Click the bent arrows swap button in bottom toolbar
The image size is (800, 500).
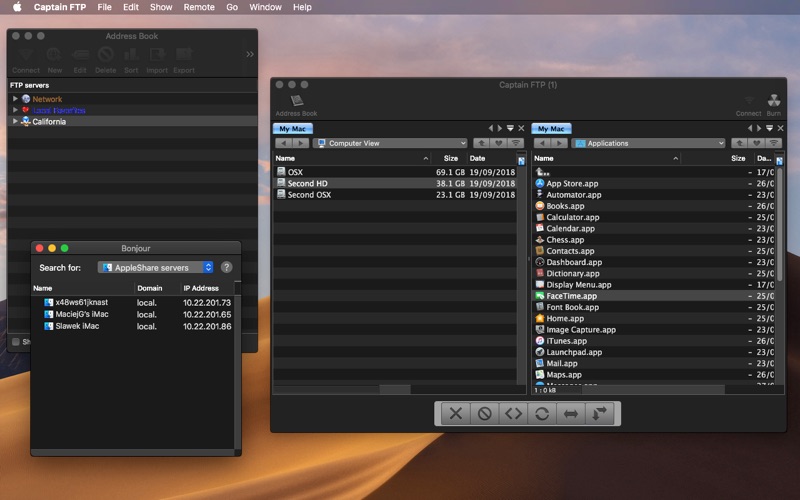click(599, 413)
